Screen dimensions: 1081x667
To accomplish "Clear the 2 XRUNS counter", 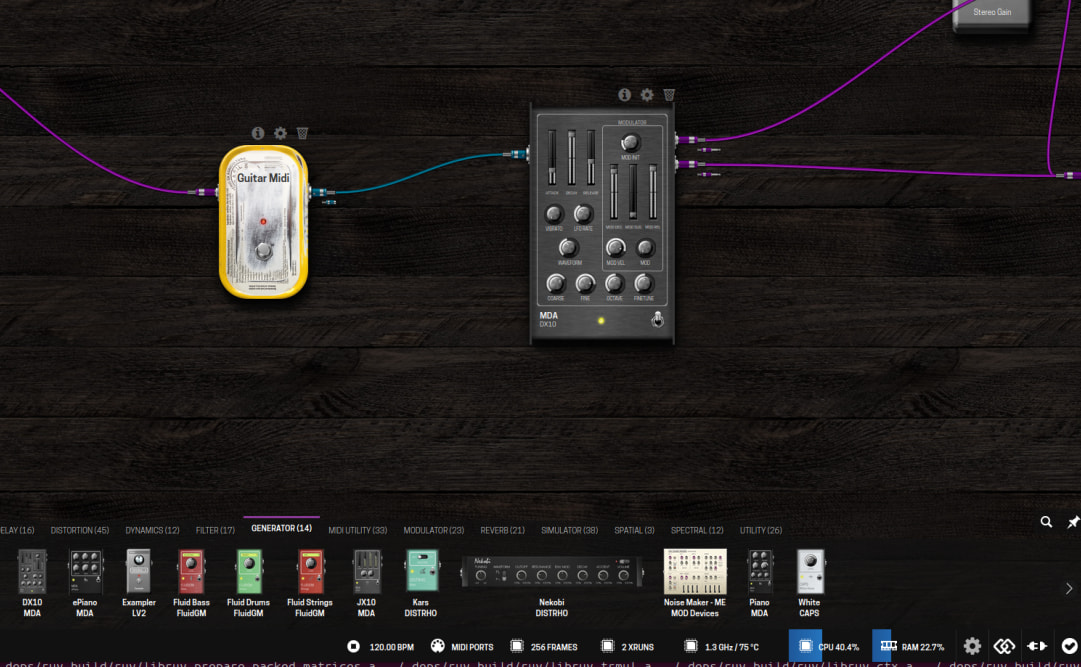I will pyautogui.click(x=627, y=646).
